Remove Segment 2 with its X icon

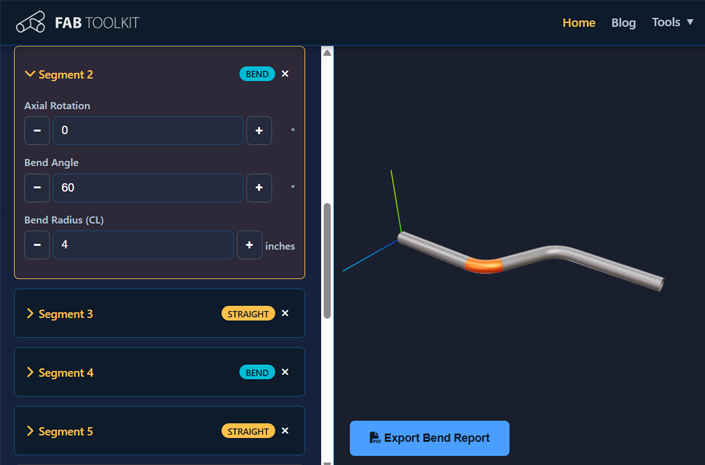[285, 74]
